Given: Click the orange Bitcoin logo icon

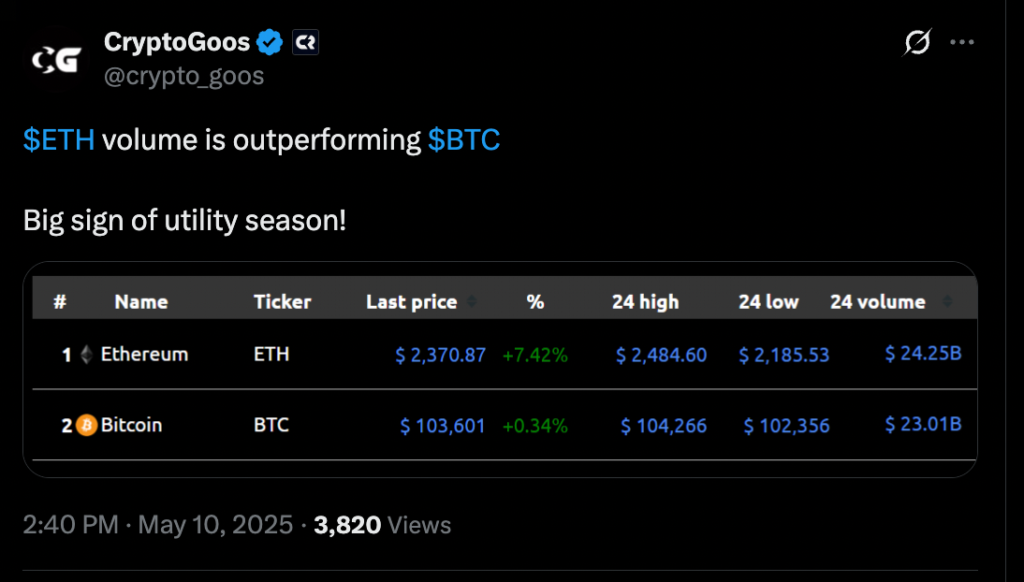Looking at the screenshot, I should coord(86,425).
